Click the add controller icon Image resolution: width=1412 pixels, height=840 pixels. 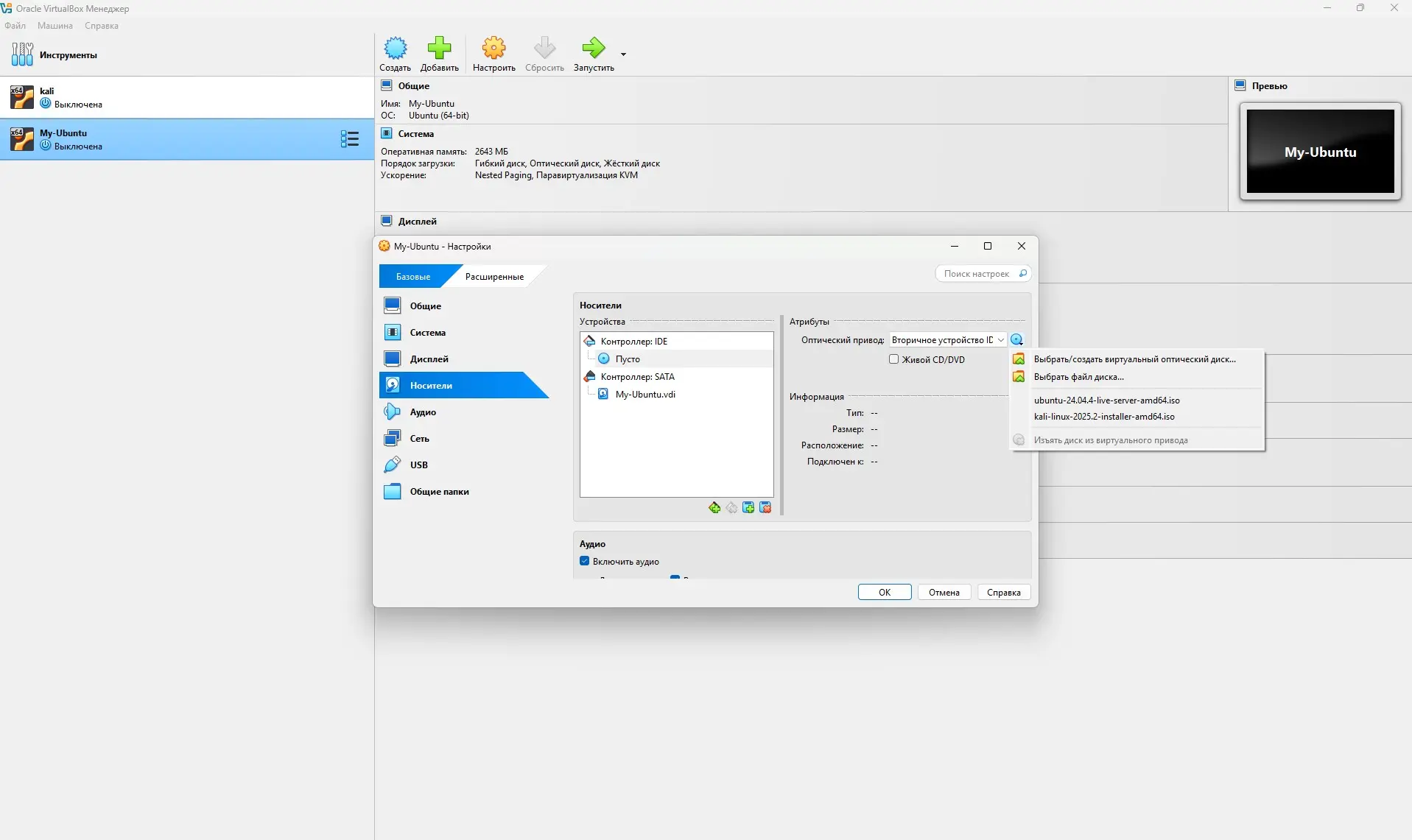pyautogui.click(x=748, y=508)
